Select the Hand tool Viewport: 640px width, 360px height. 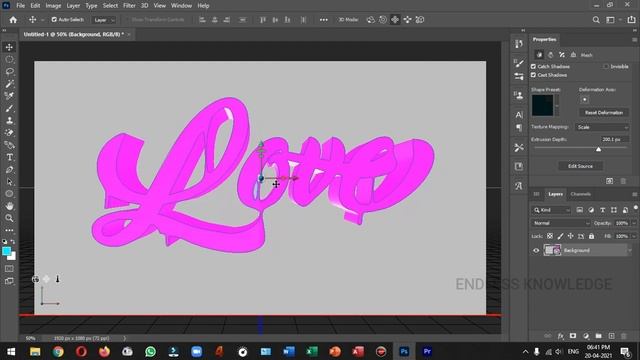pos(9,206)
